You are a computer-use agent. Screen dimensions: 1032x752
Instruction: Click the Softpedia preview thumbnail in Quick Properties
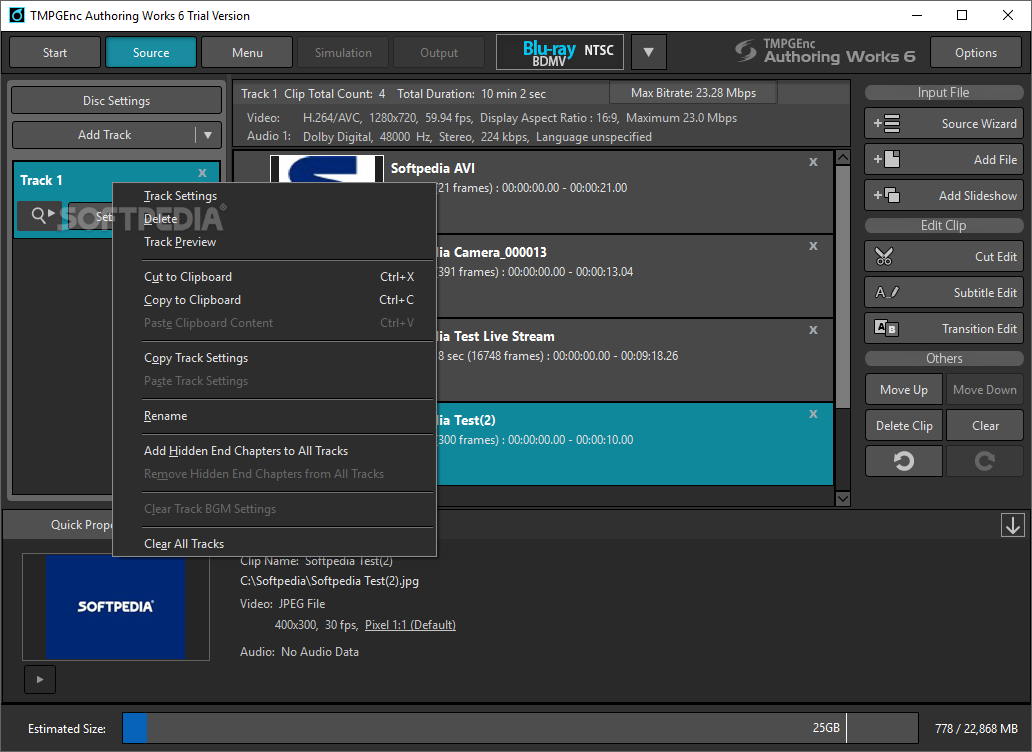[x=116, y=607]
